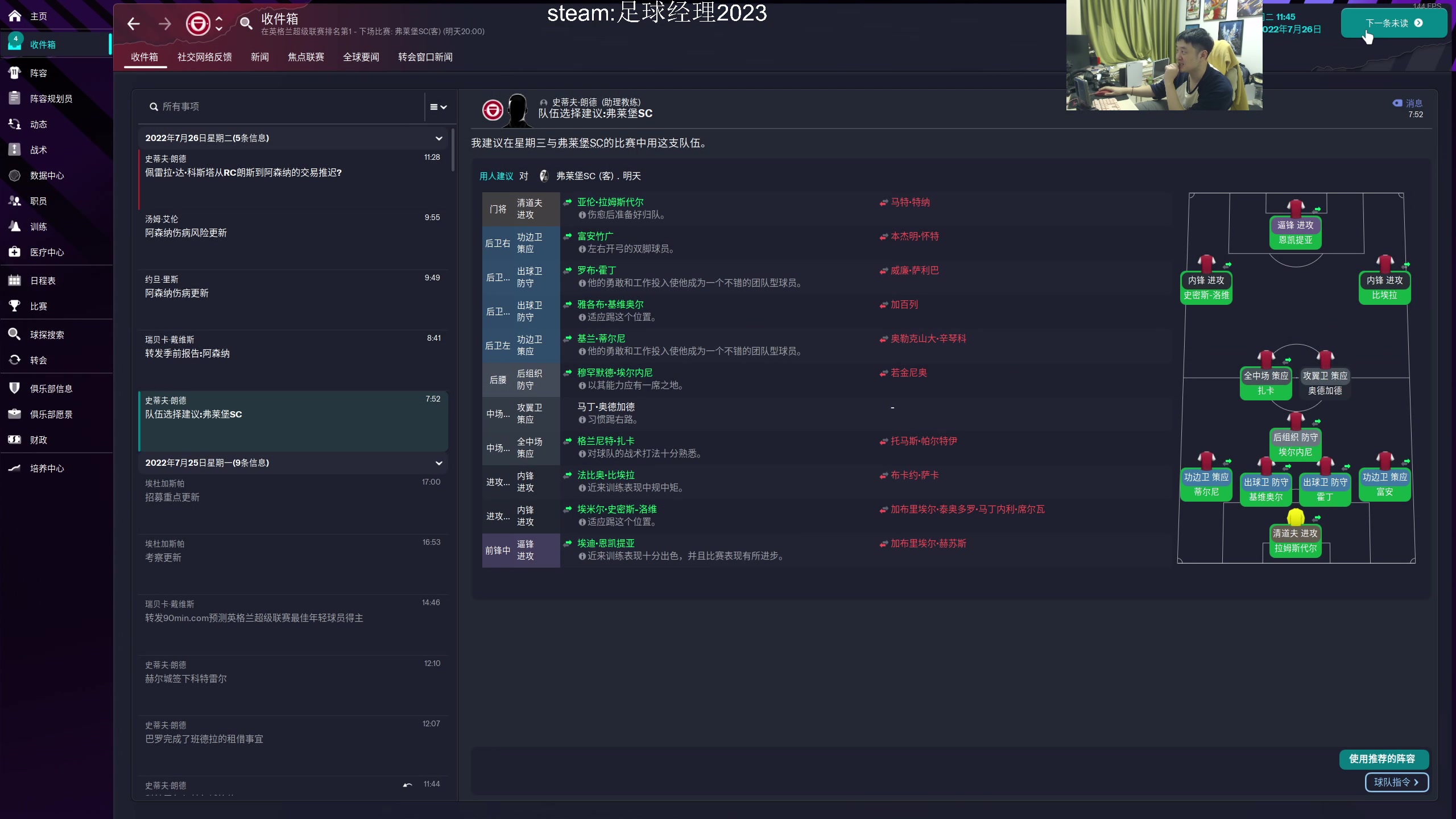Click the inbox list scrollbar

click(453, 150)
